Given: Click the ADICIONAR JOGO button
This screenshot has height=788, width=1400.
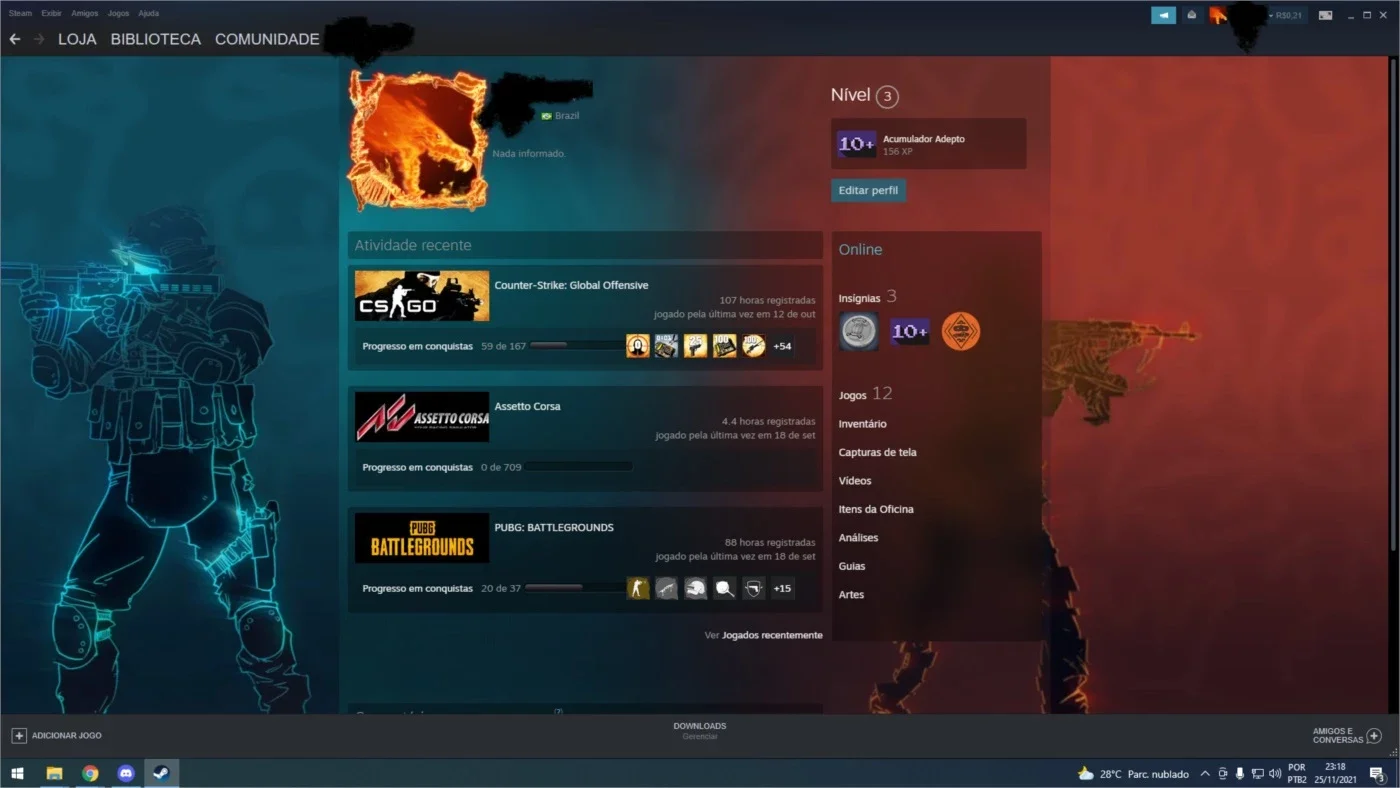Looking at the screenshot, I should 57,736.
